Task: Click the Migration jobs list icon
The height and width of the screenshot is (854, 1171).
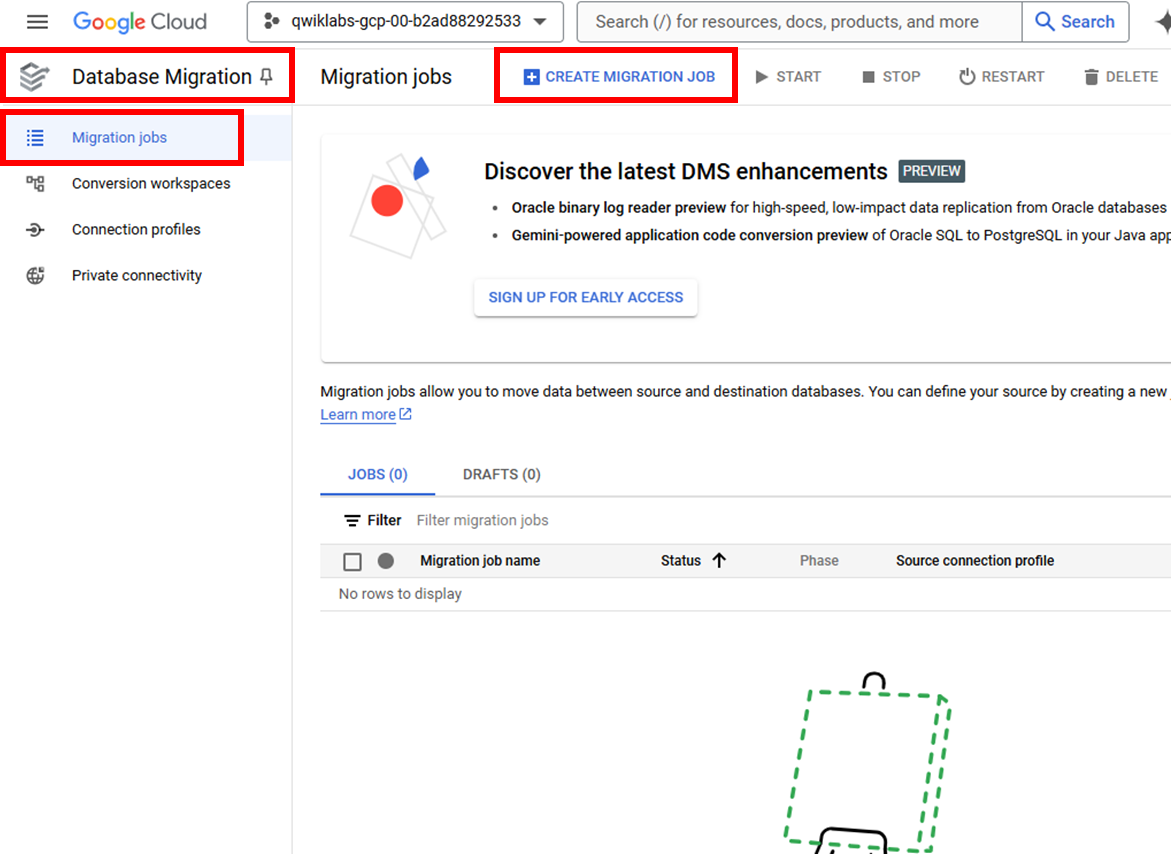Action: coord(35,137)
